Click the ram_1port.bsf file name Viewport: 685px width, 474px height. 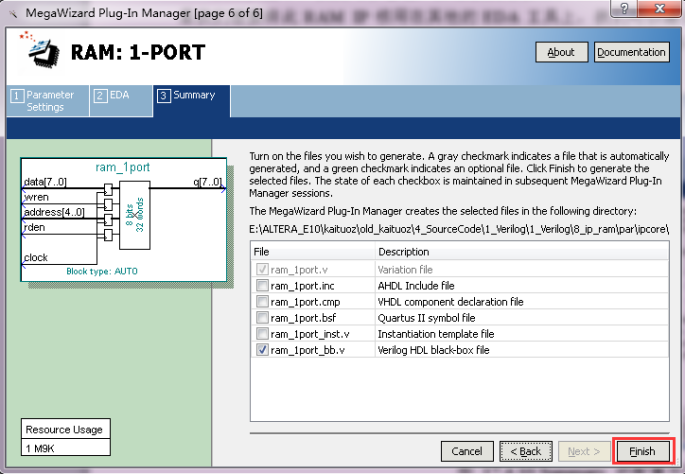[x=303, y=318]
